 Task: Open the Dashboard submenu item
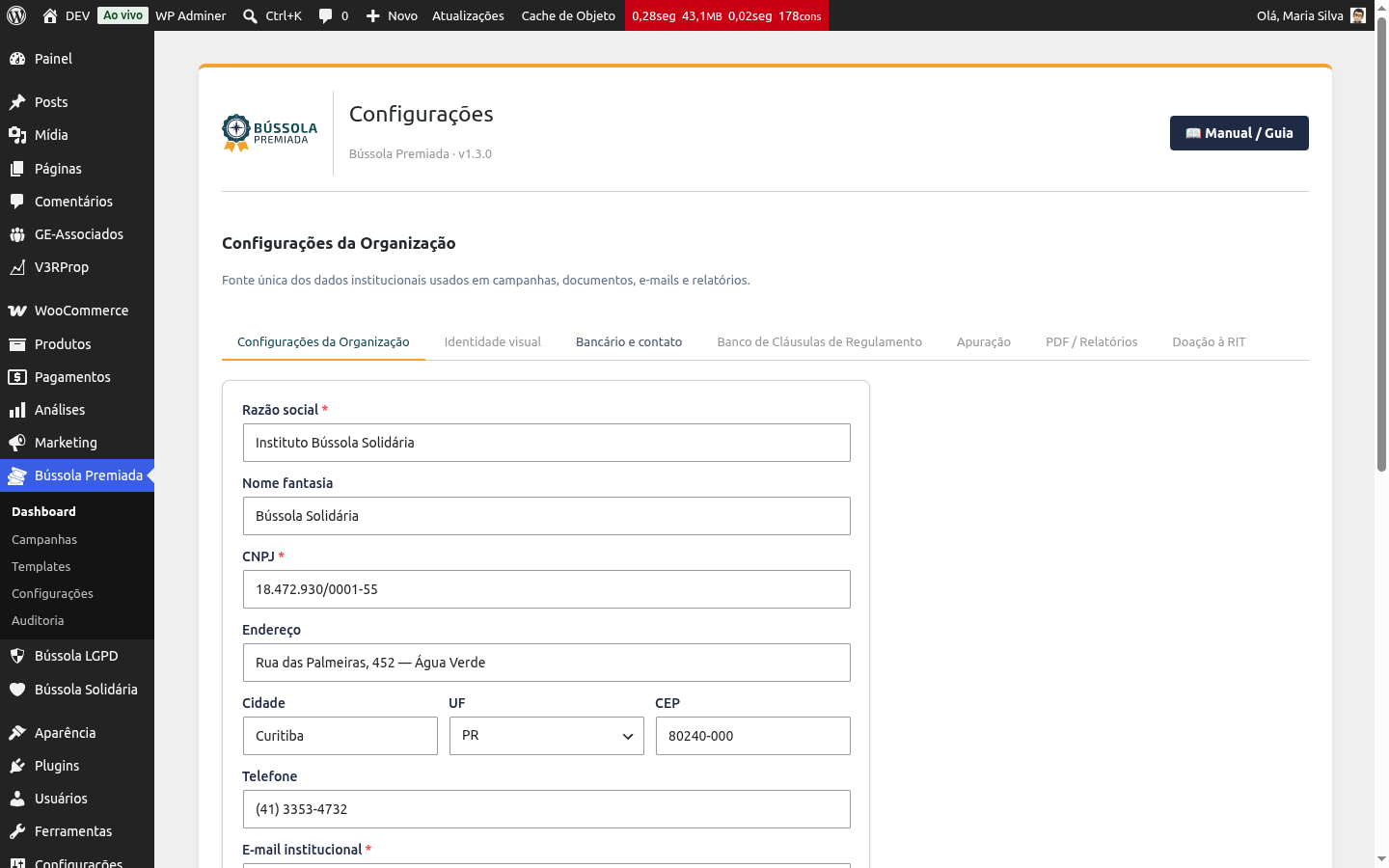point(43,512)
